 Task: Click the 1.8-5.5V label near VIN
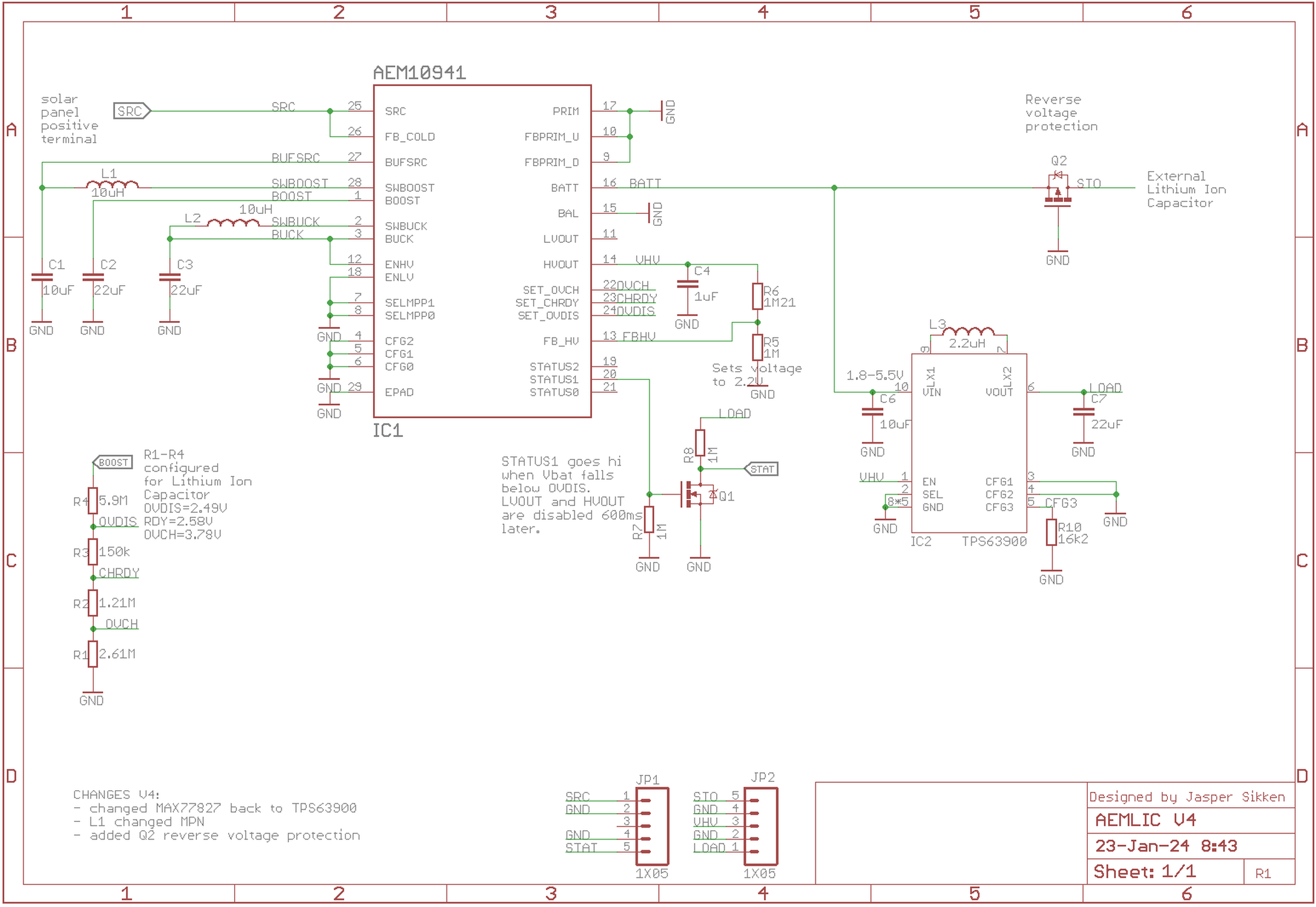coord(875,376)
